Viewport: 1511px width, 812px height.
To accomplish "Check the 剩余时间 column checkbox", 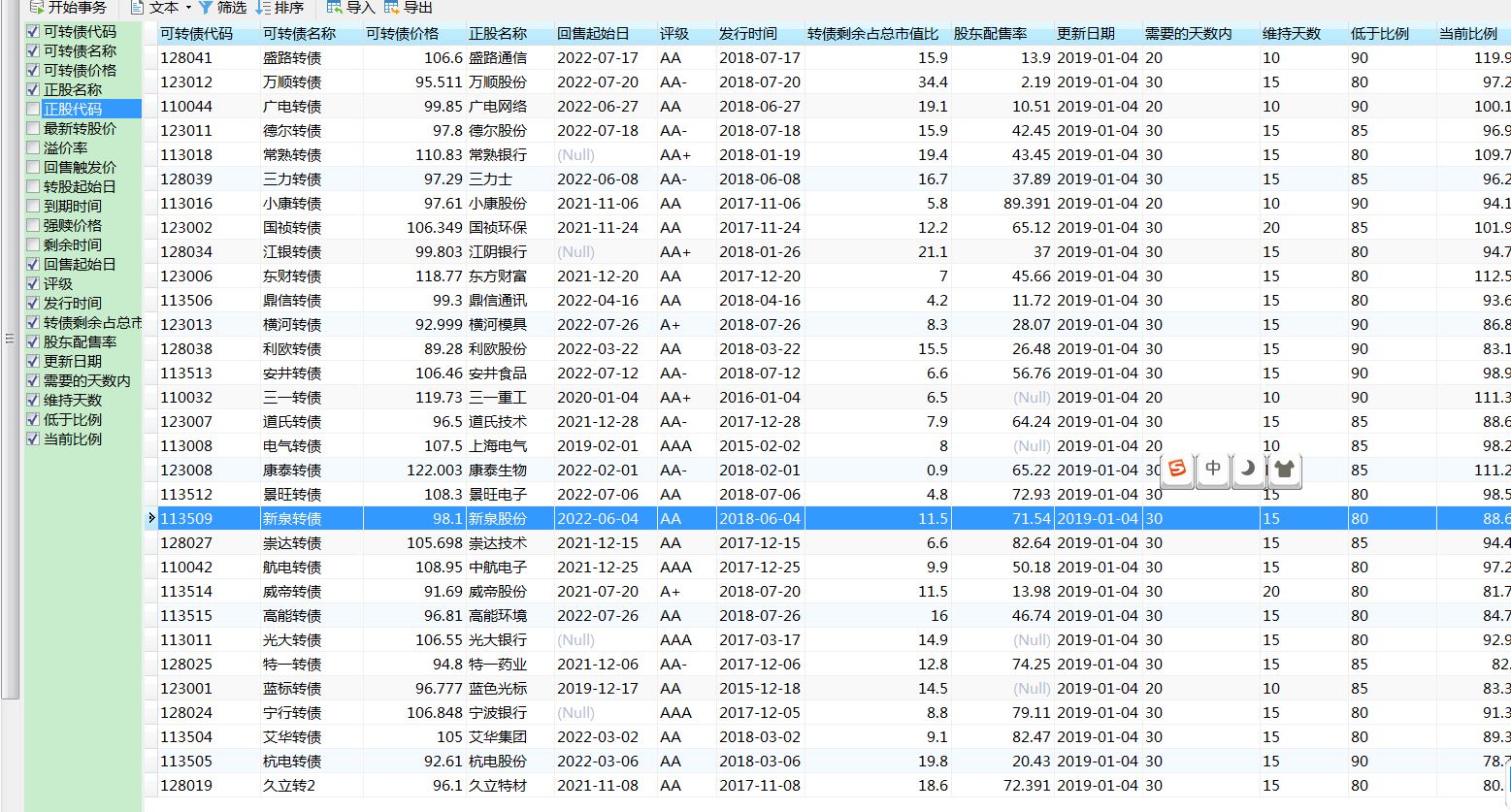I will point(34,244).
